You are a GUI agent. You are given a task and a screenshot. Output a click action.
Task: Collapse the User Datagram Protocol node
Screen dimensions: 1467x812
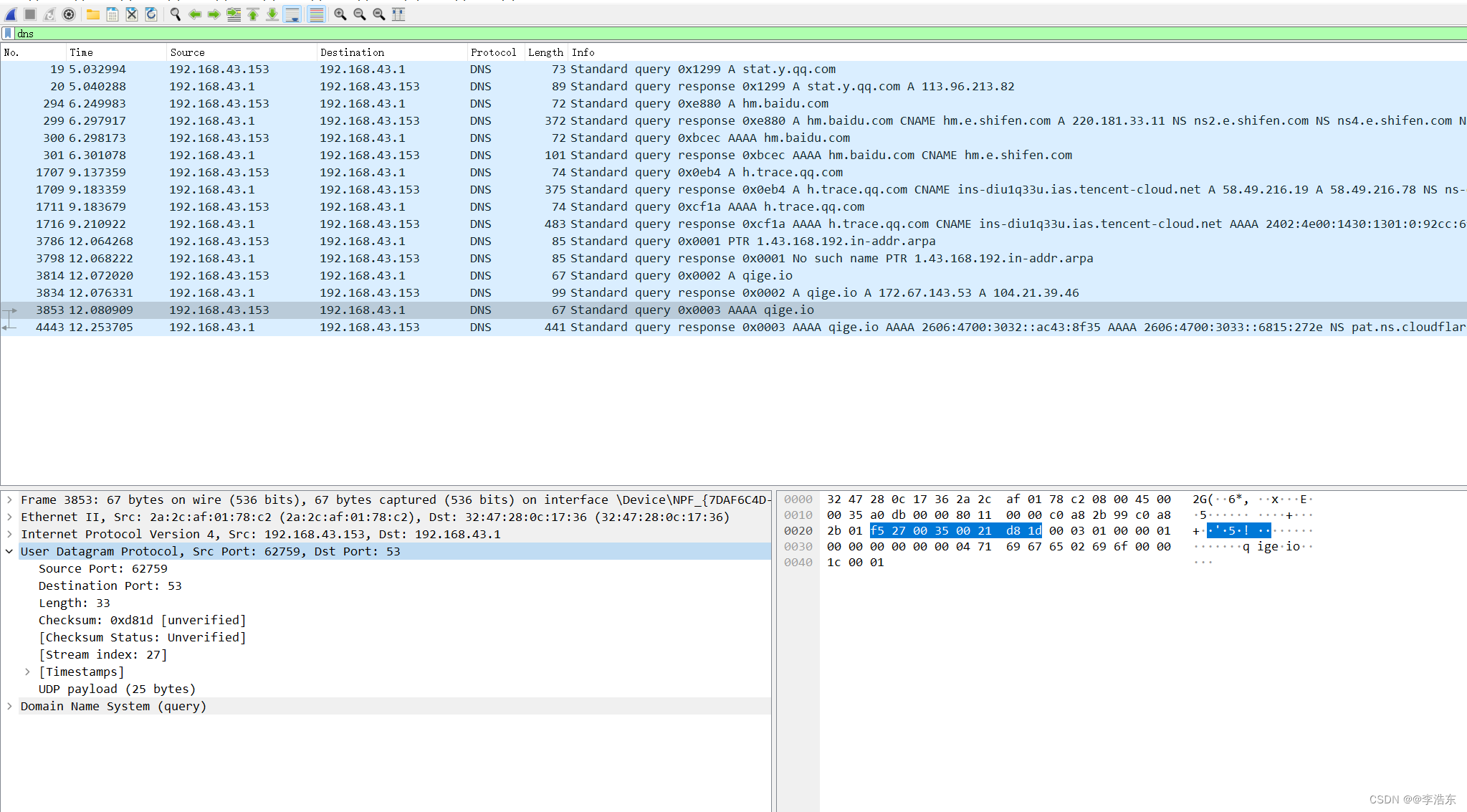[x=9, y=552]
